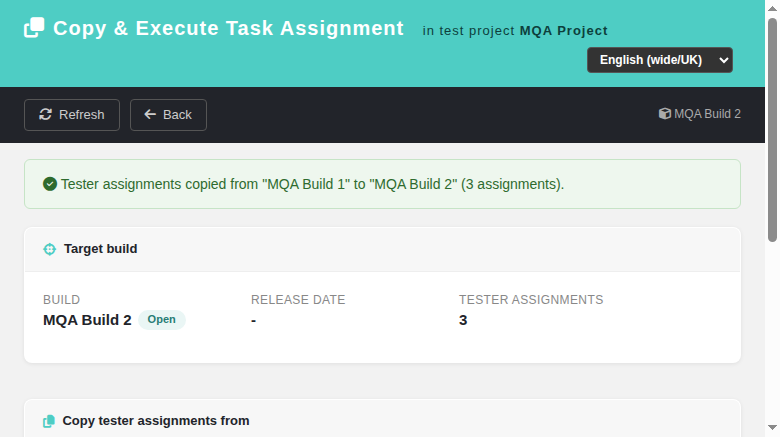Click the tester assignments count 3

463,320
